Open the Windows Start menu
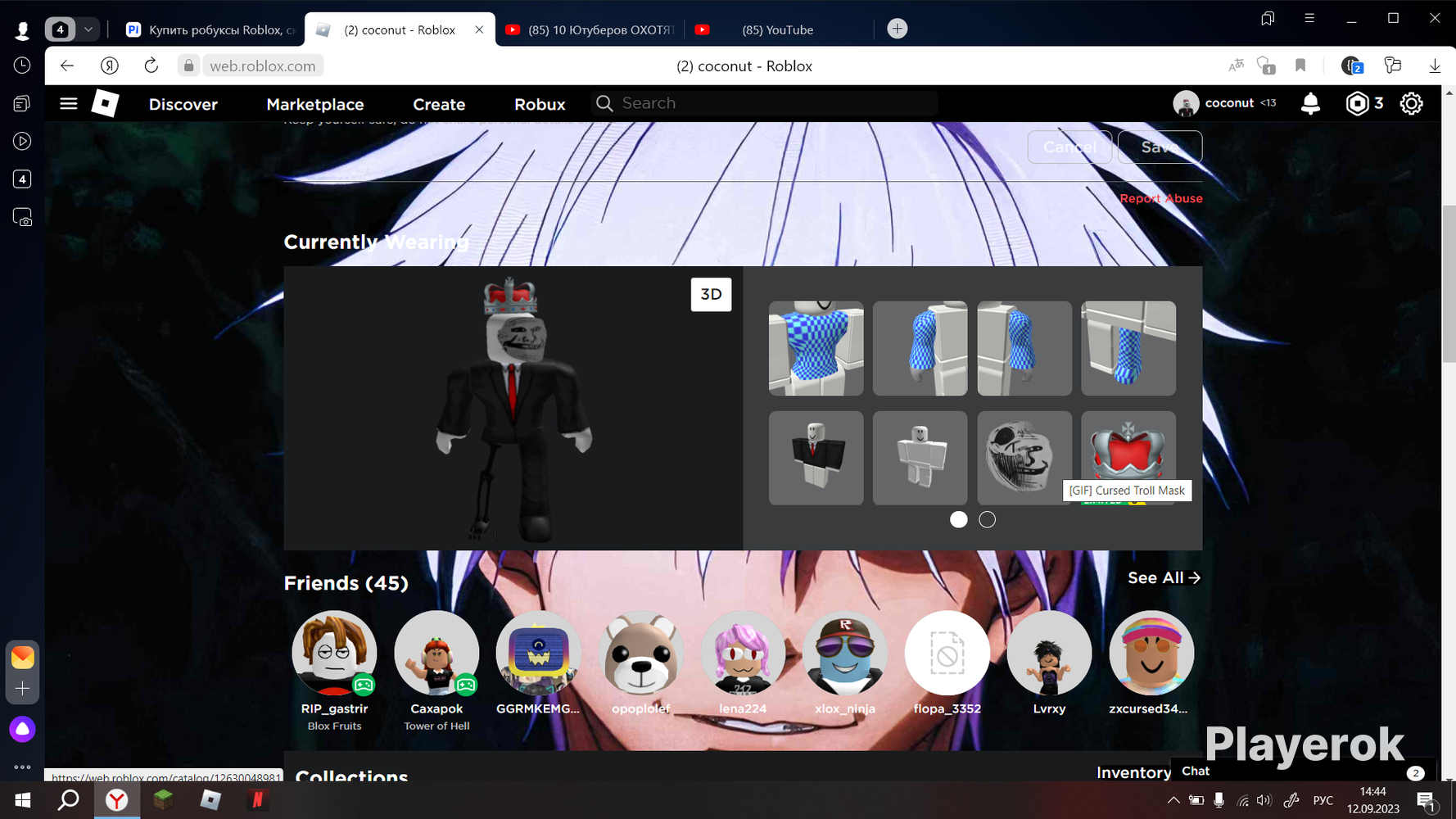 pos(23,800)
